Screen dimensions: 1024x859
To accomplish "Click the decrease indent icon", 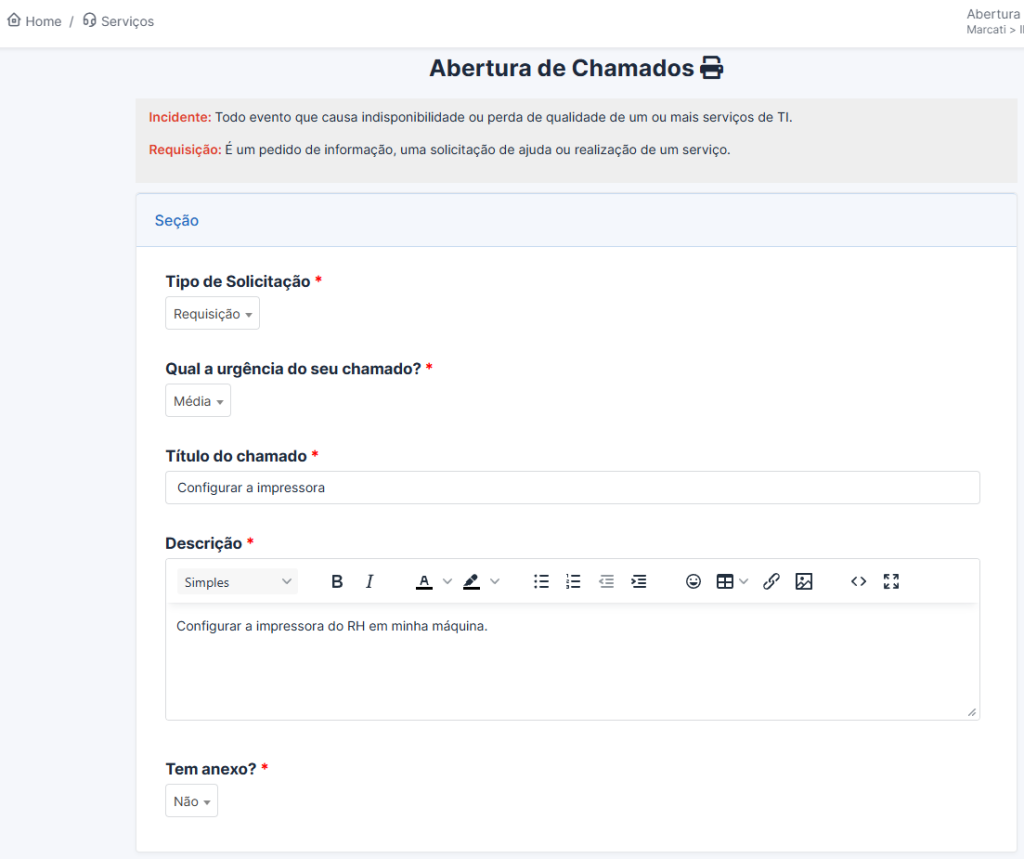I will coord(606,582).
